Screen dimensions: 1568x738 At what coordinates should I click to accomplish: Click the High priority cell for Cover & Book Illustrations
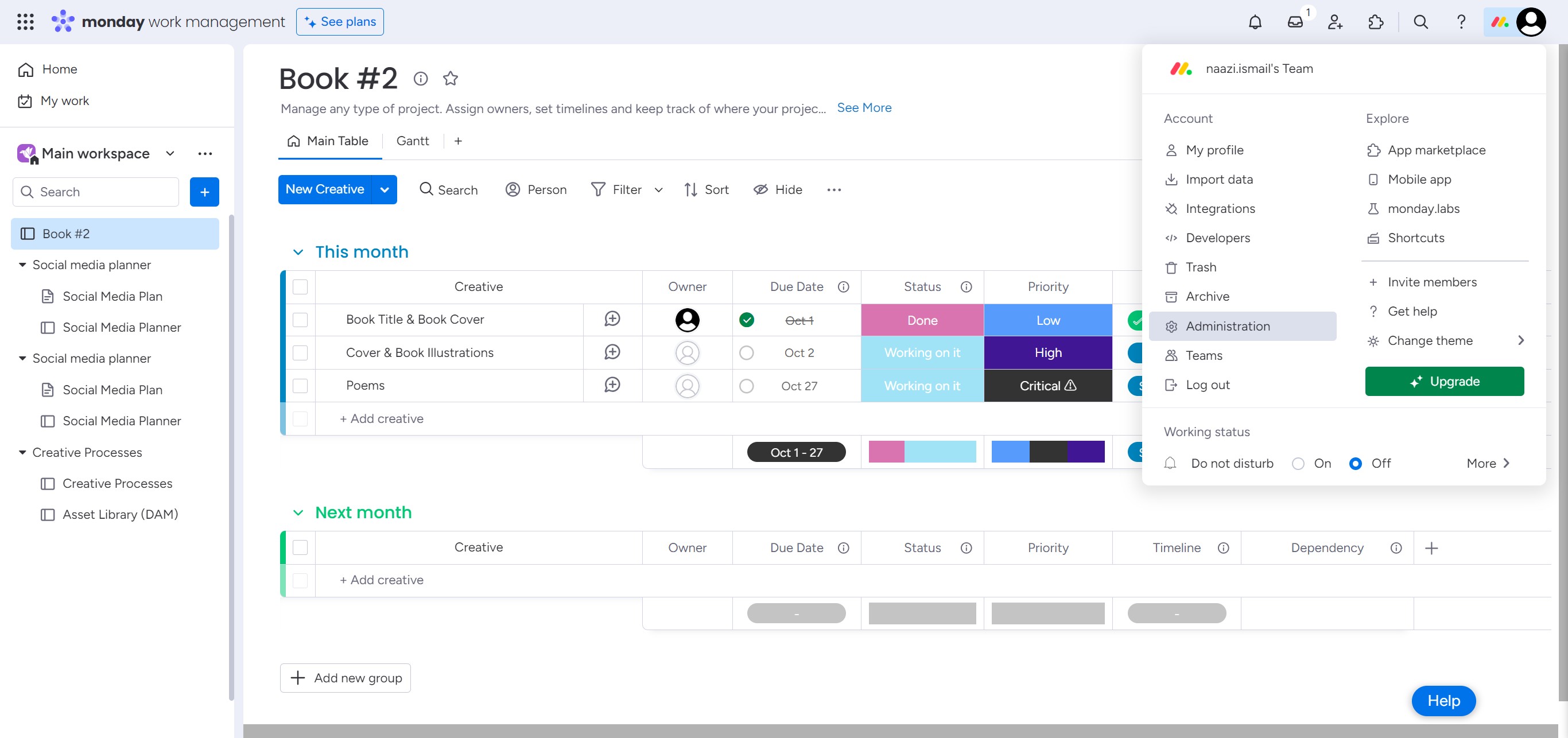[1047, 353]
